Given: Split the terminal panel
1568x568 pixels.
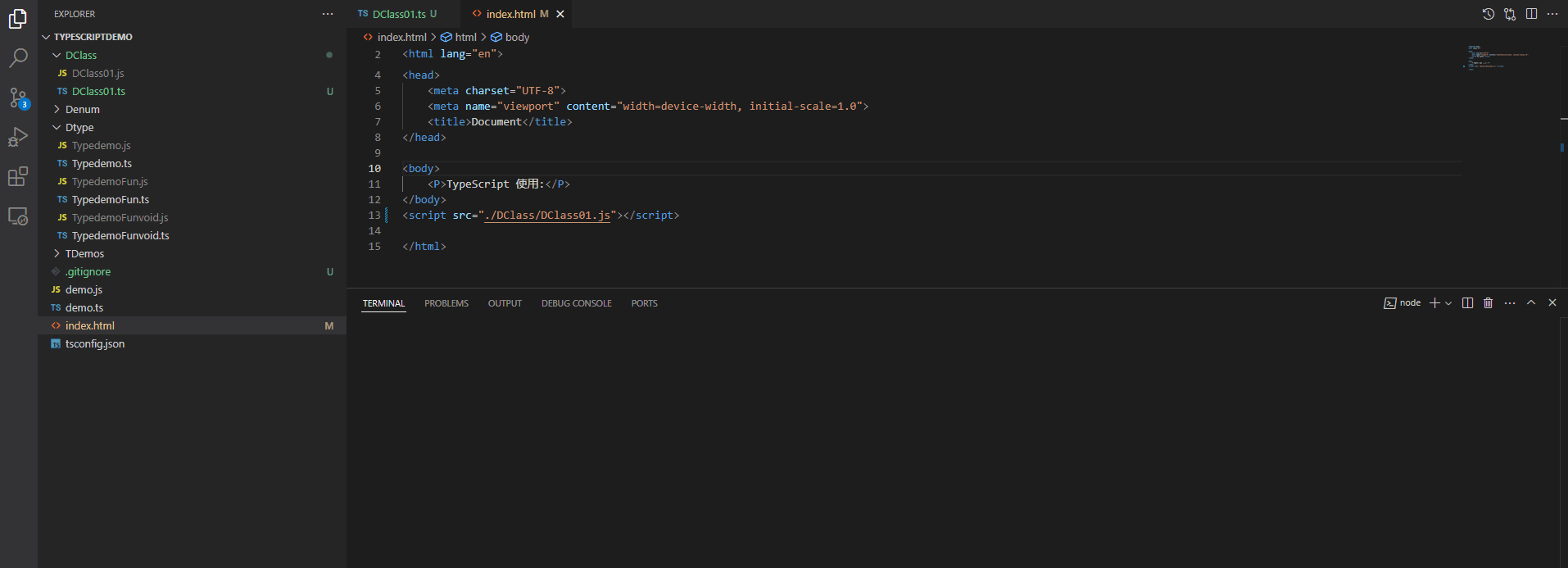Looking at the screenshot, I should tap(1467, 303).
